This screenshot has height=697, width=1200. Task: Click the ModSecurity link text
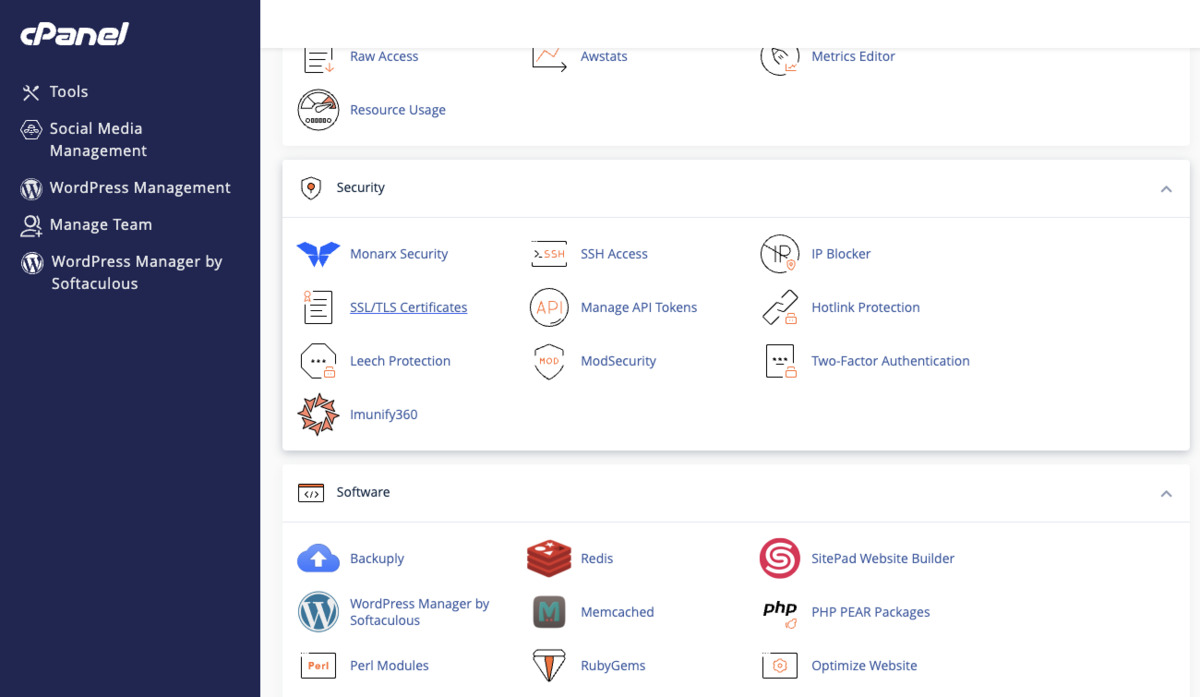tap(618, 361)
